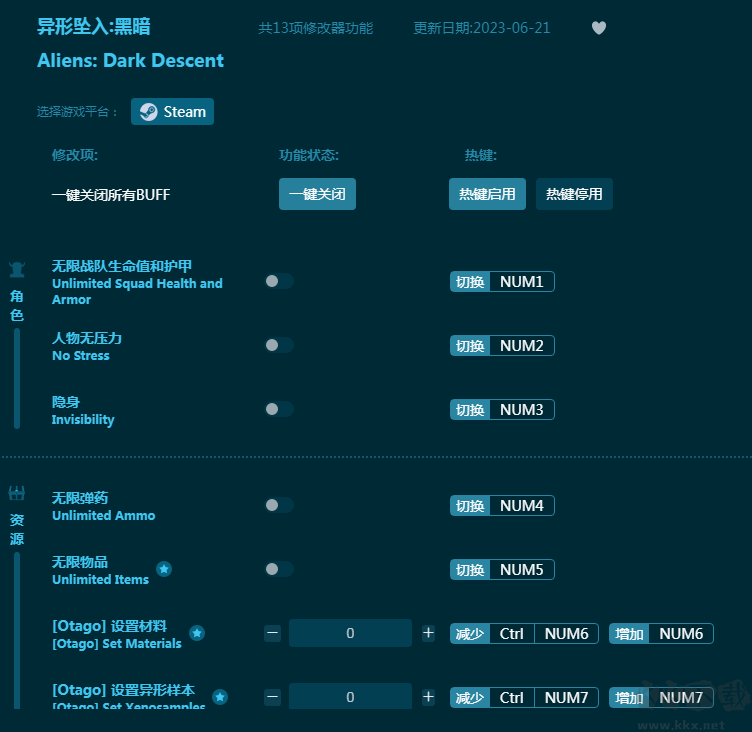
Task: Click the Otago Set Materials value field
Action: coord(350,633)
